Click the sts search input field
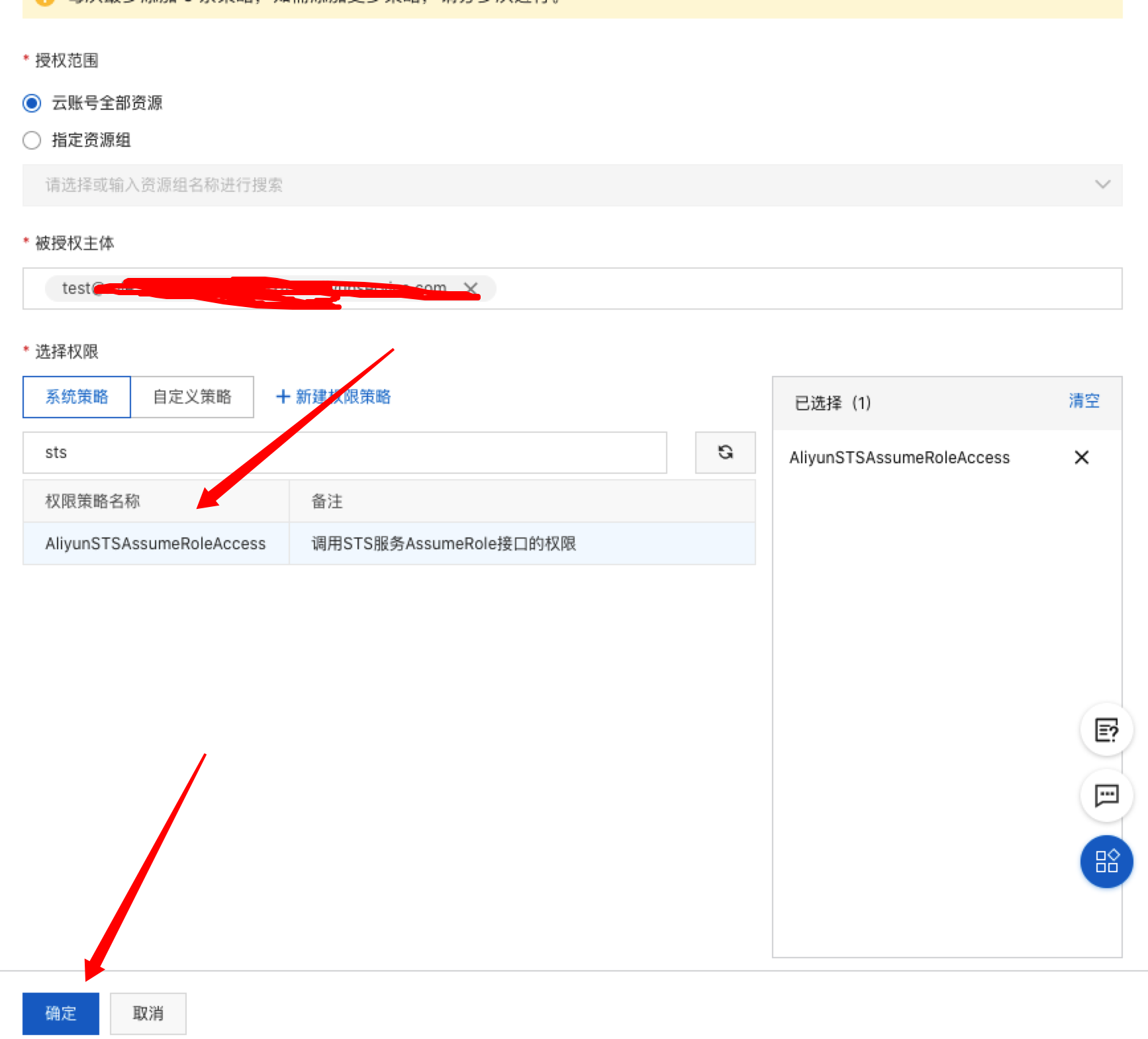Viewport: 1148px width, 1039px height. coord(344,453)
